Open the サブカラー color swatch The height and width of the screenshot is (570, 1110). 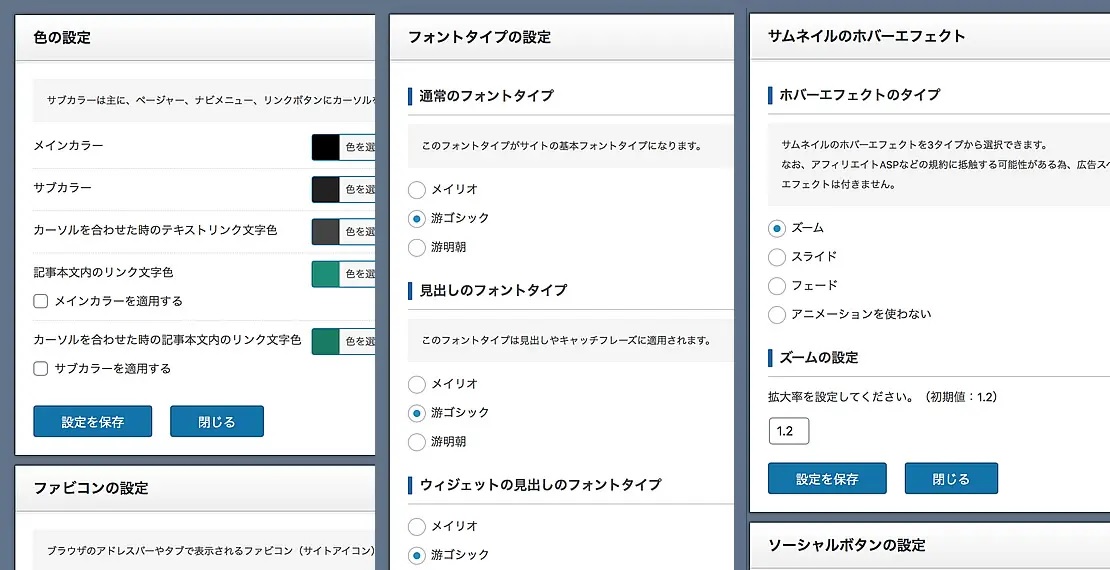pos(326,189)
